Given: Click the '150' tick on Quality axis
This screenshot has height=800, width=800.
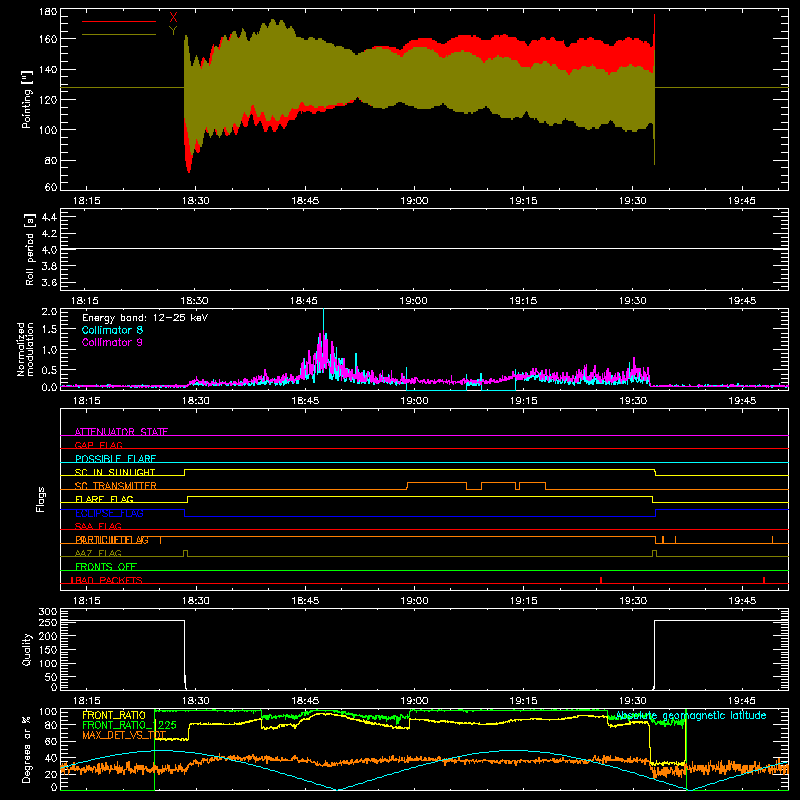Looking at the screenshot, I should click(x=48, y=650).
